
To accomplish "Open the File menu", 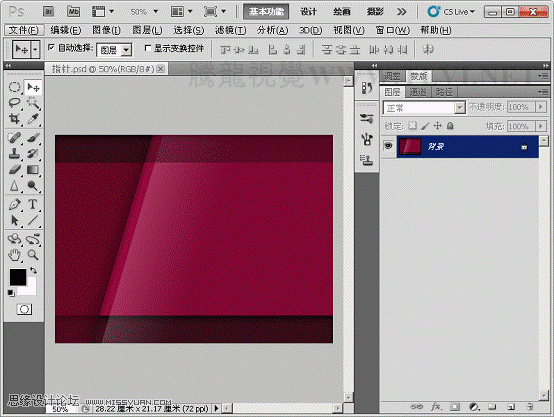I will click(24, 30).
